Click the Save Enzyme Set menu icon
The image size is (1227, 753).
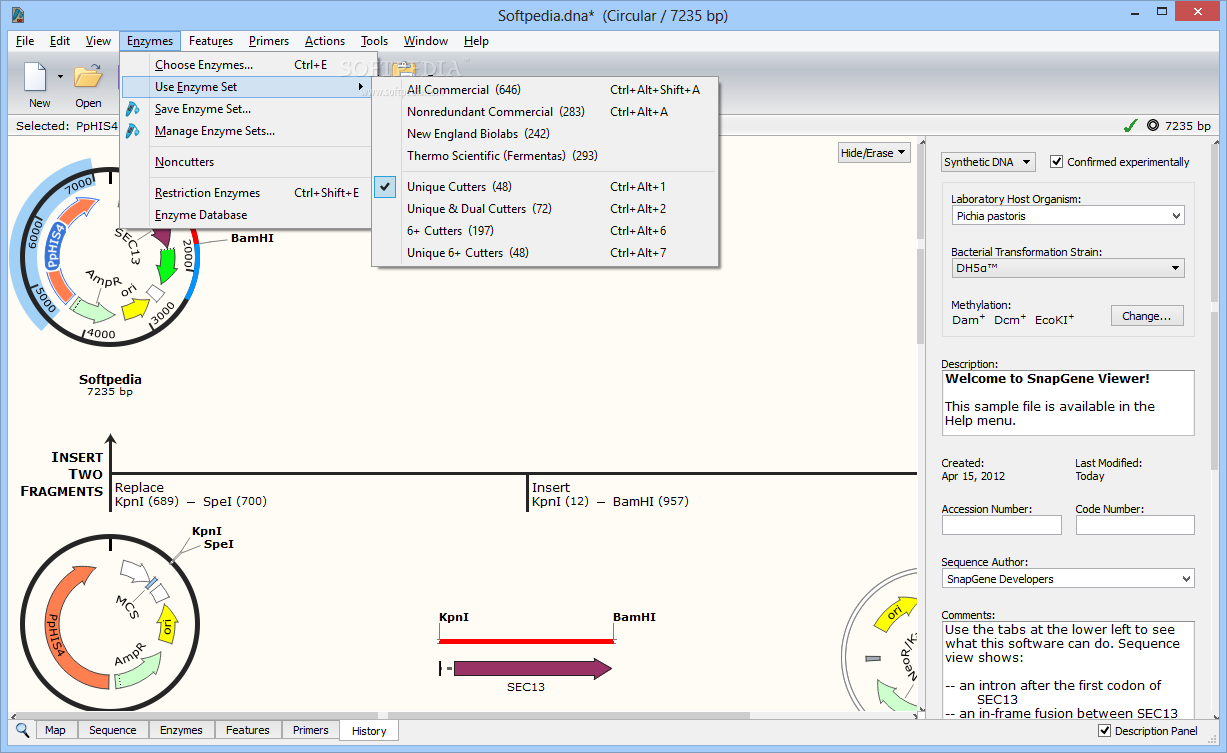click(x=133, y=109)
